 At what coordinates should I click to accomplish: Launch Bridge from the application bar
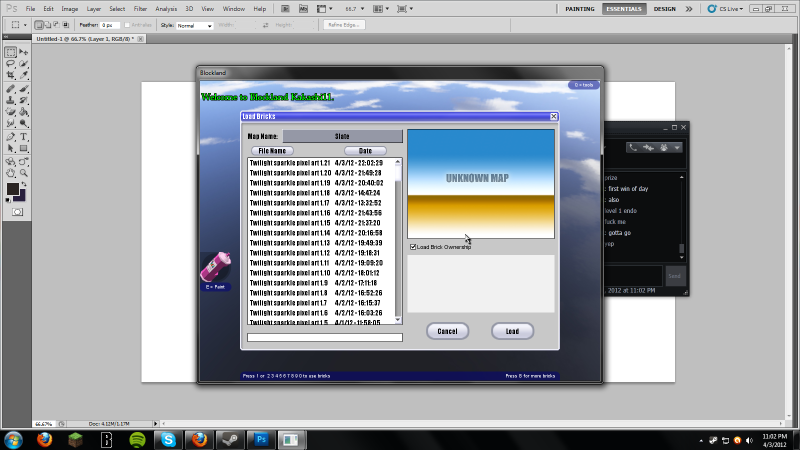click(285, 9)
